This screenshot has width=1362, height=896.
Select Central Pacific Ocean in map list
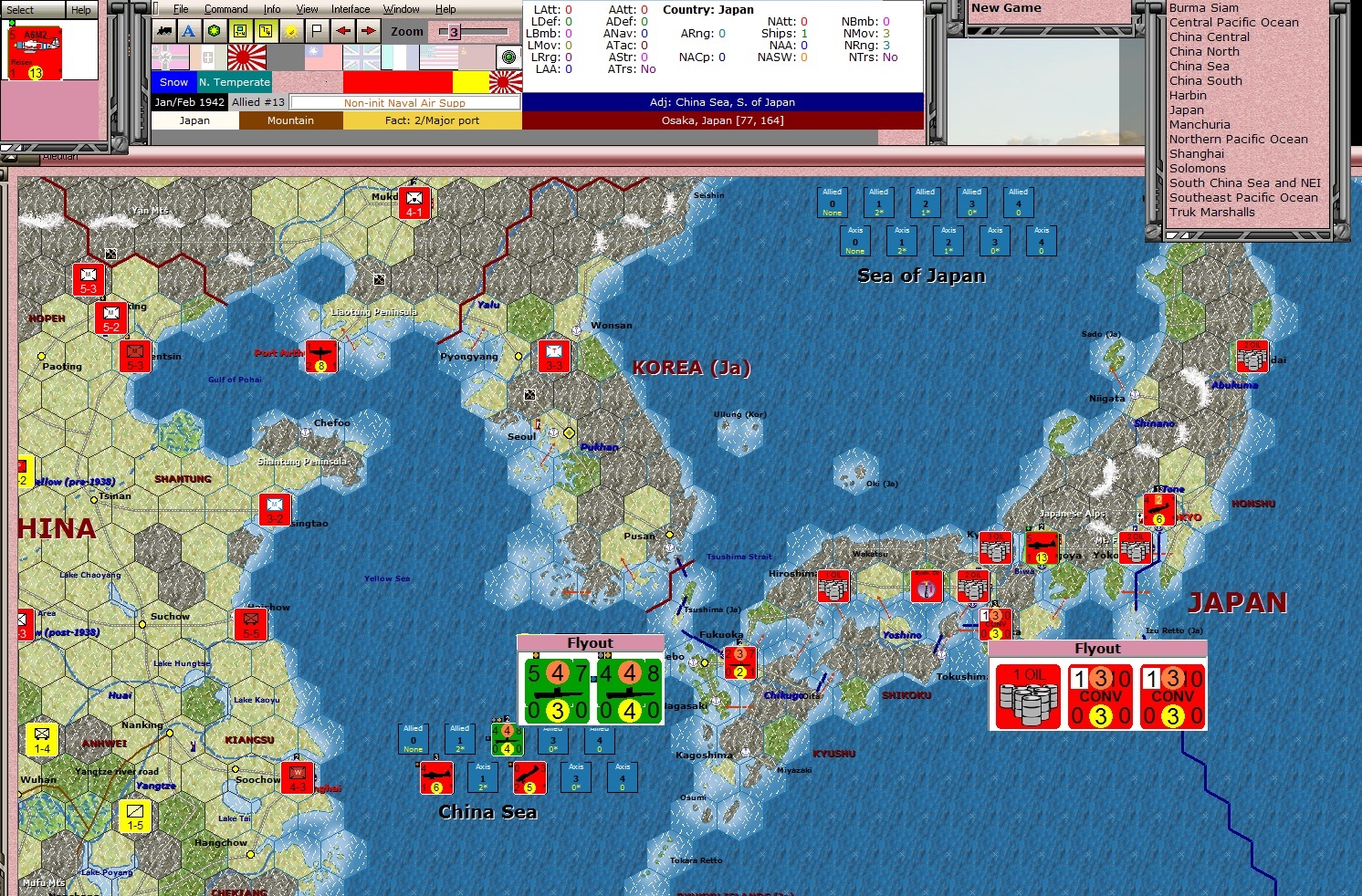tap(1233, 22)
